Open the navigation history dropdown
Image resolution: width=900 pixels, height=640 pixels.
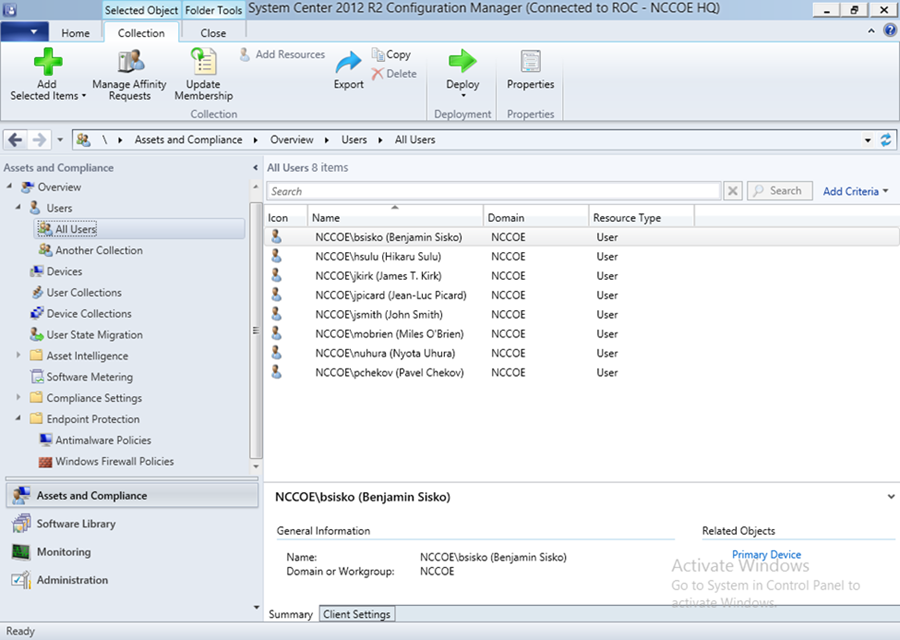60,139
